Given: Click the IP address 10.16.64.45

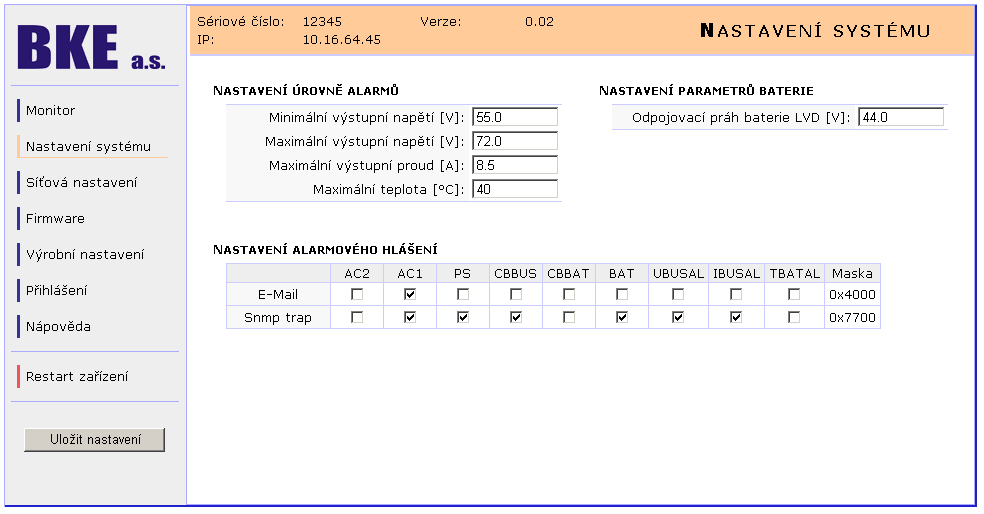Looking at the screenshot, I should (341, 40).
